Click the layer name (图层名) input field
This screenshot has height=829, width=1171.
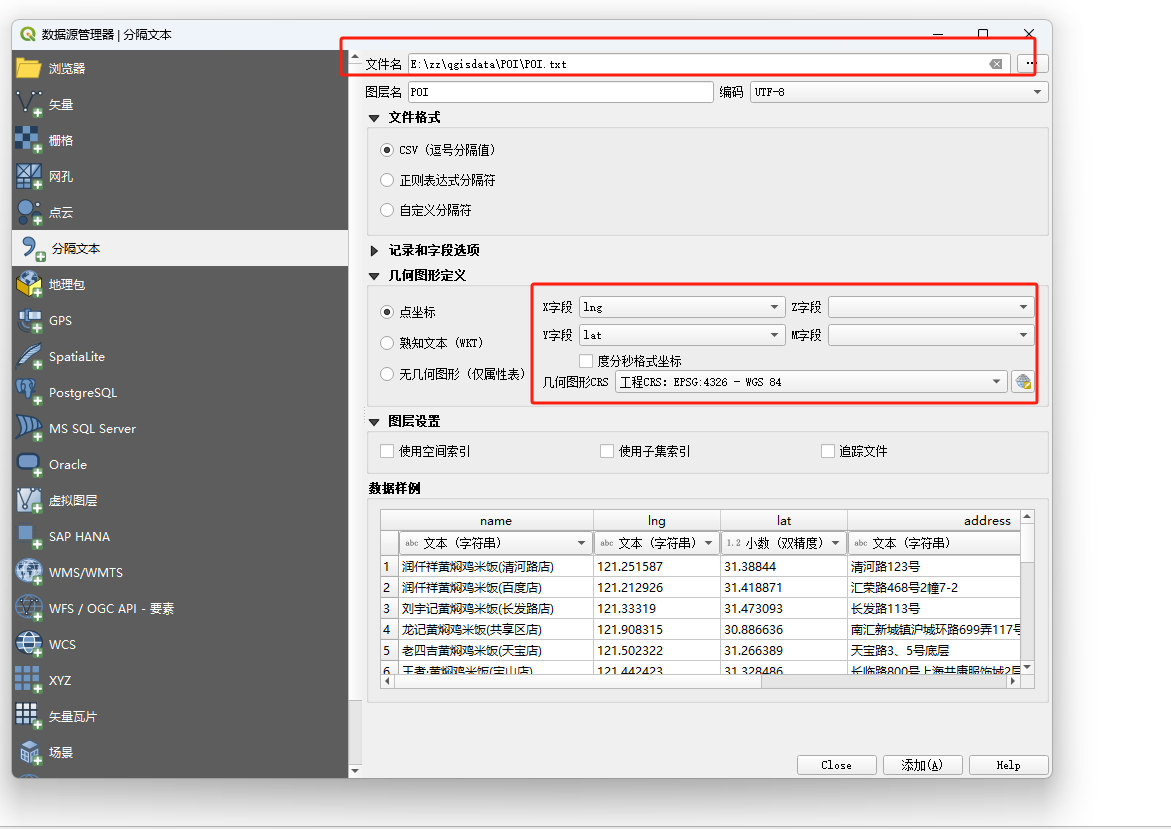(560, 92)
